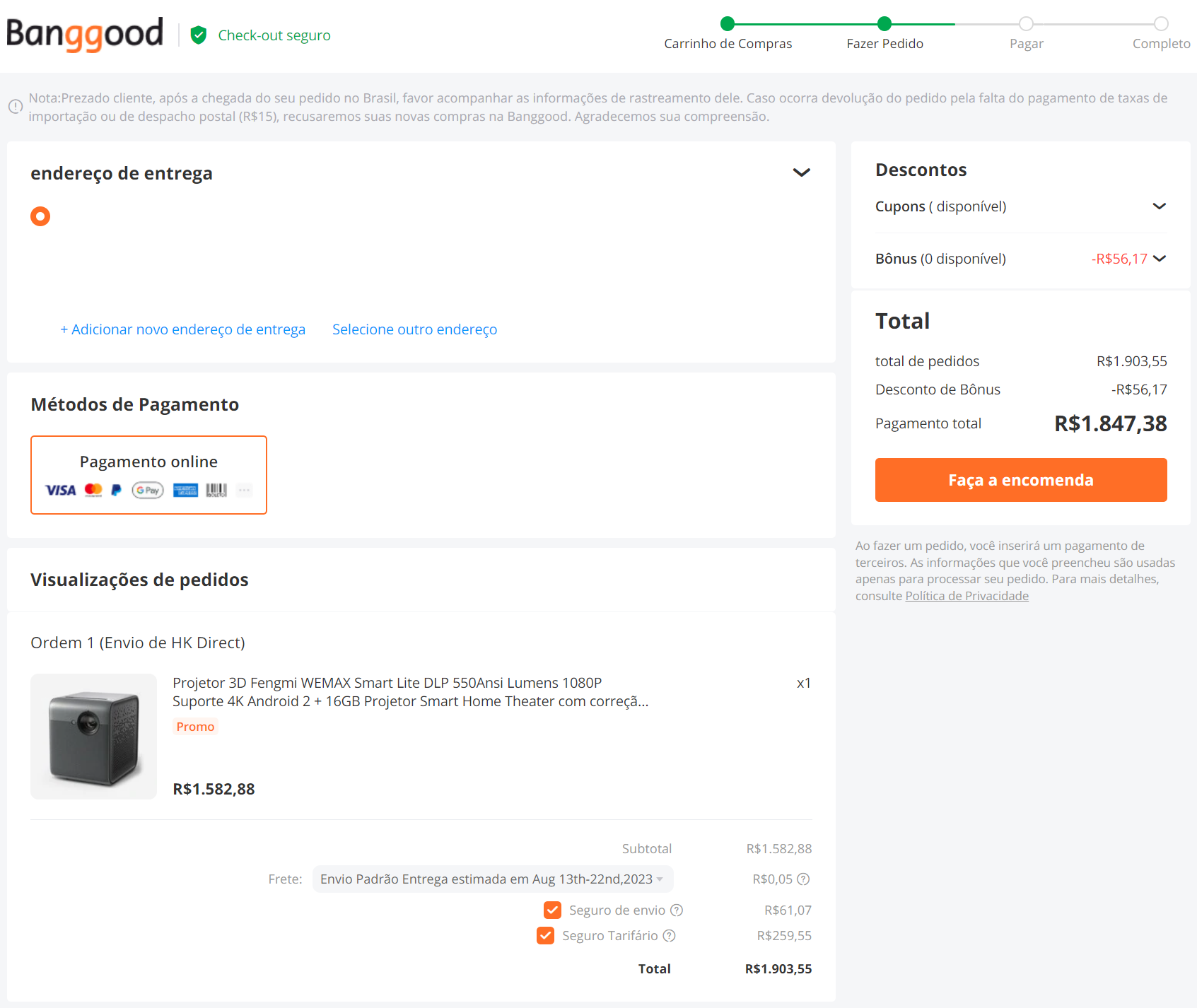Viewport: 1197px width, 1008px height.
Task: Go to the Carrinho de Compras step
Action: pos(728,24)
